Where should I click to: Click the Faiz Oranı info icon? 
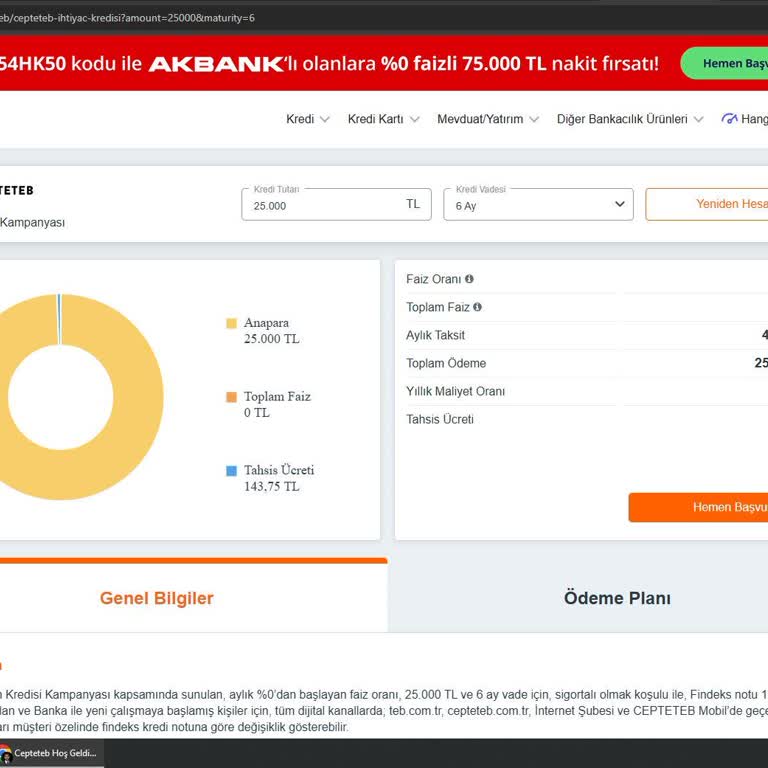(x=469, y=279)
